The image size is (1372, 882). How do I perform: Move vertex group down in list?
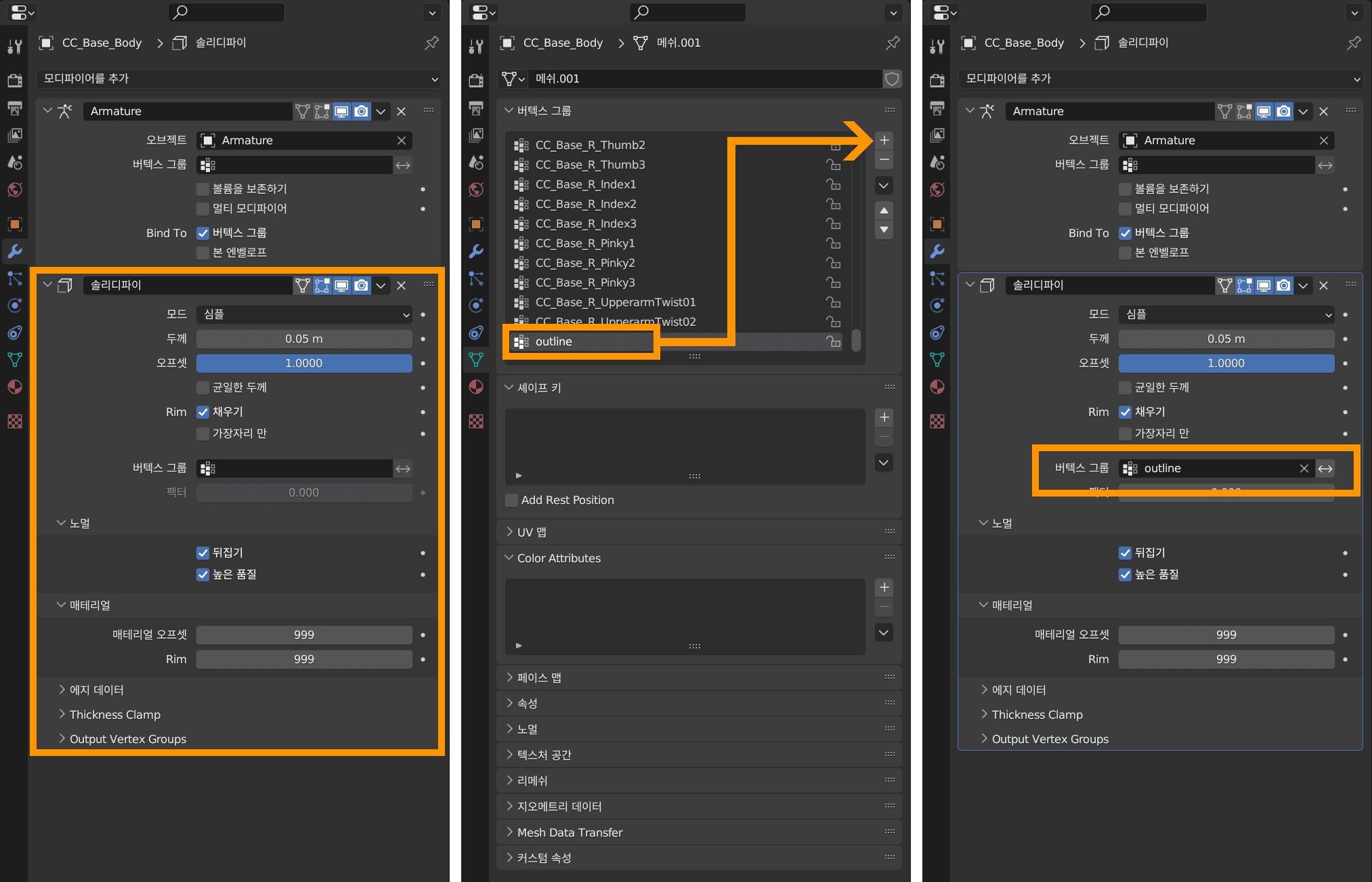click(884, 230)
